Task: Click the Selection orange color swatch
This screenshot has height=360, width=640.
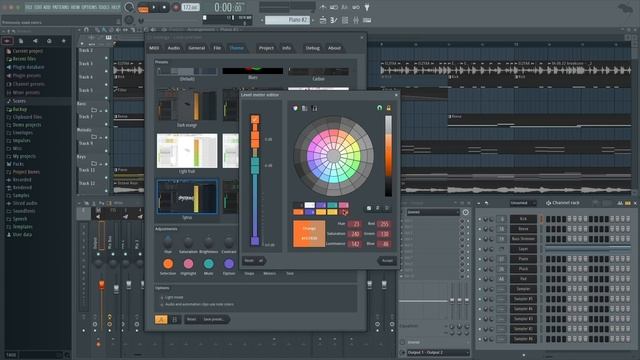Action: (168, 264)
